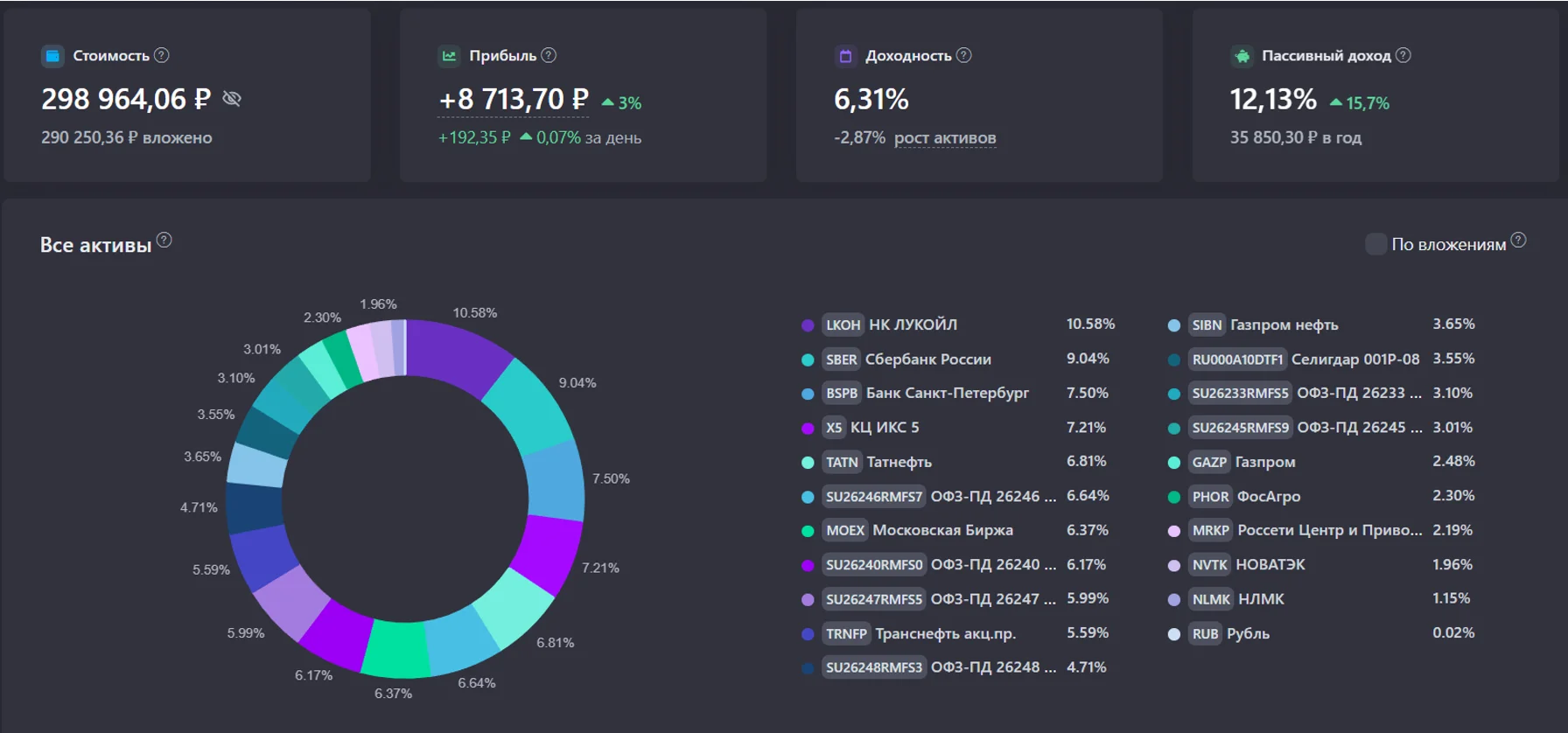Click the SIBN ticker badge
This screenshot has width=1568, height=733.
pos(1207,325)
